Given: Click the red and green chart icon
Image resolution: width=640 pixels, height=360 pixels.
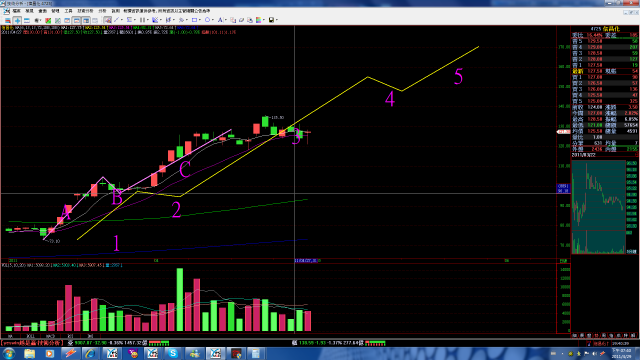Looking at the screenshot, I should tap(48, 20).
